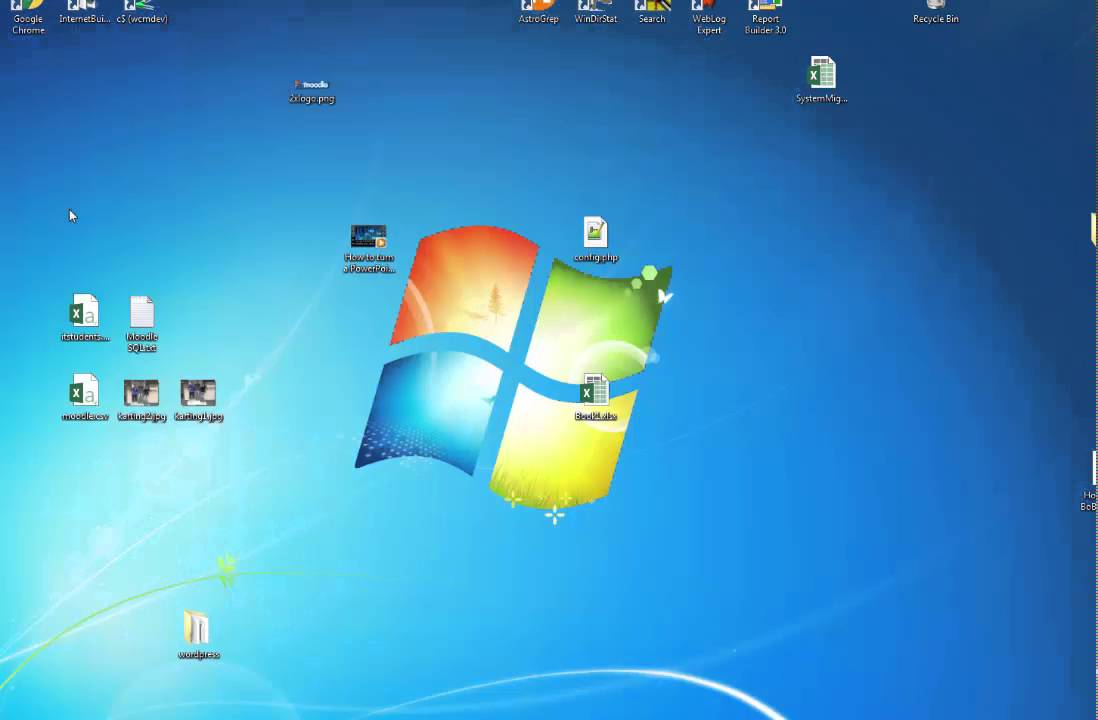Select the 2xlogo.png image file
1098x720 pixels.
coord(312,91)
